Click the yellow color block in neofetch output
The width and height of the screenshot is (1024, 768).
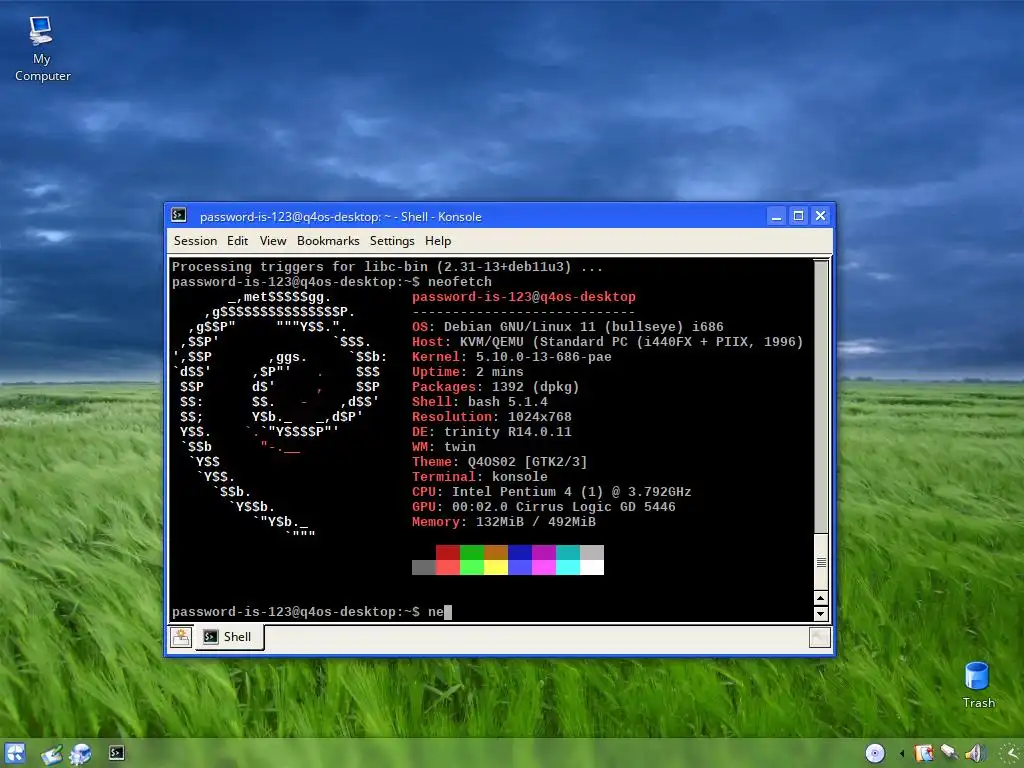click(x=496, y=568)
